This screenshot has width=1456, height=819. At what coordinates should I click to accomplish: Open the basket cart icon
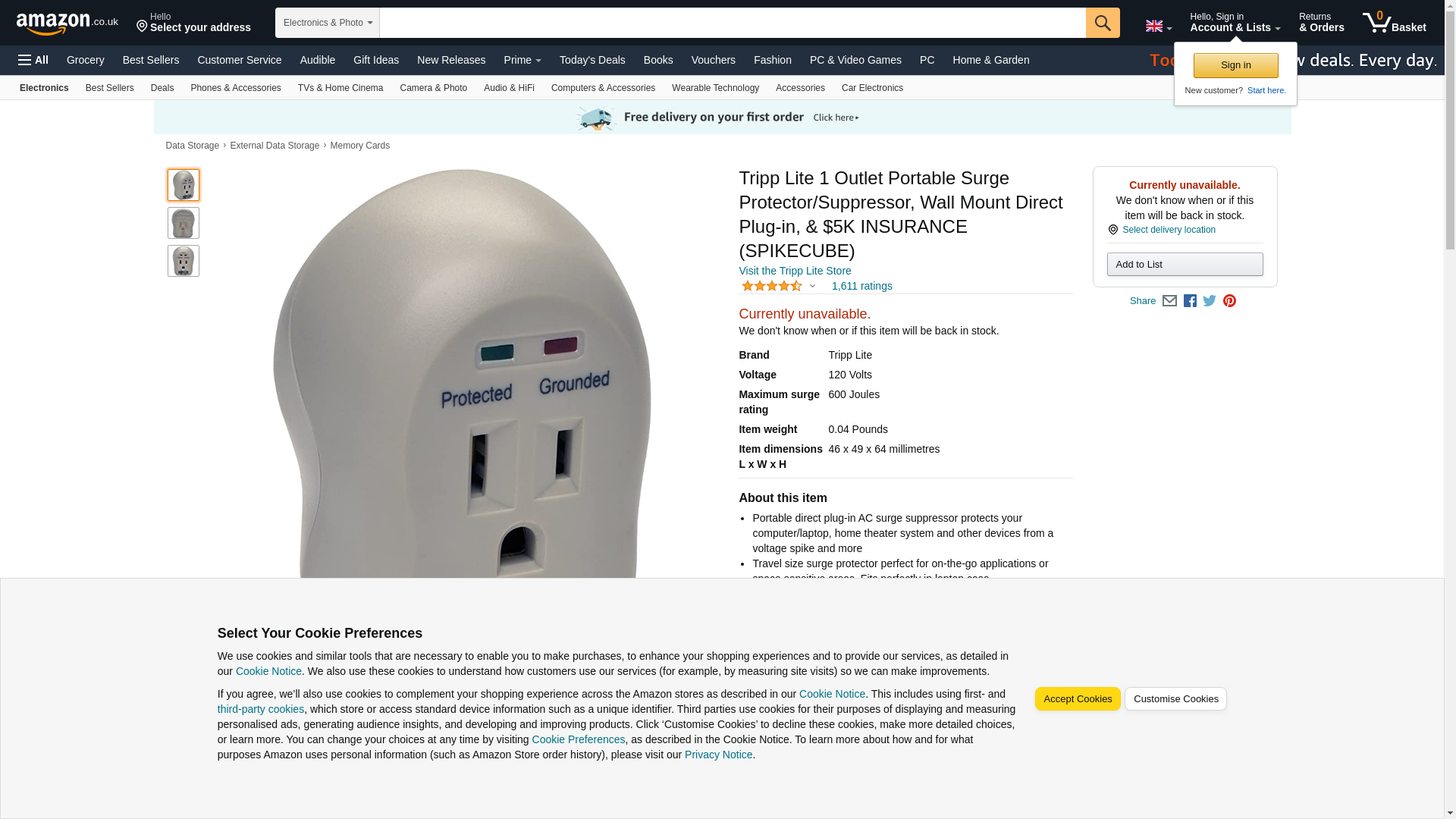[1394, 23]
